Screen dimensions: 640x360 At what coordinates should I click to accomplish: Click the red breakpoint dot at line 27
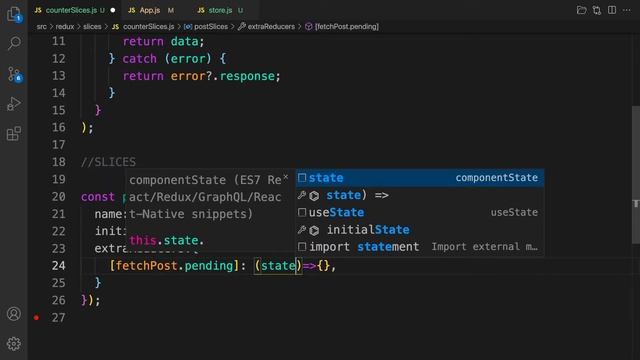coord(36,318)
